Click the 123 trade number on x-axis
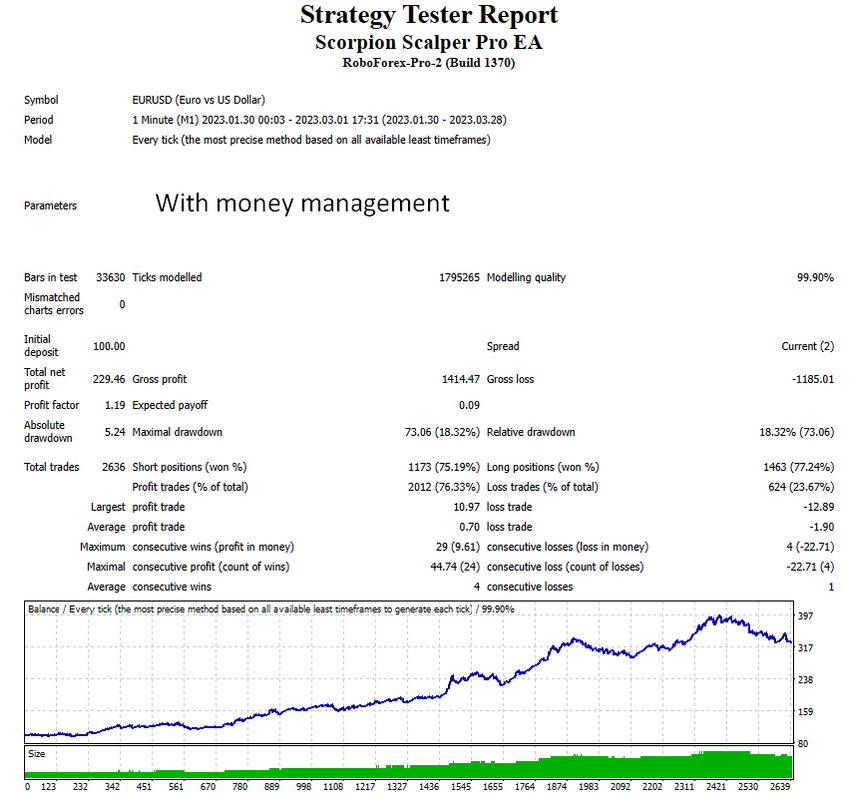 (49, 787)
